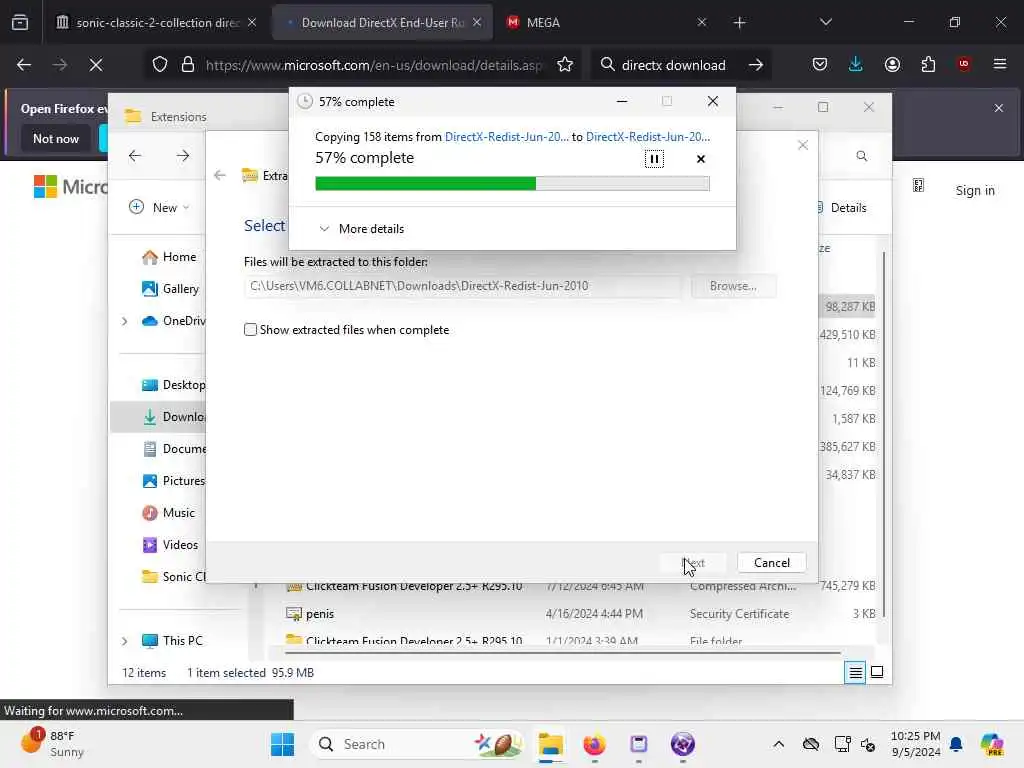Stop loading the page

(x=96, y=65)
